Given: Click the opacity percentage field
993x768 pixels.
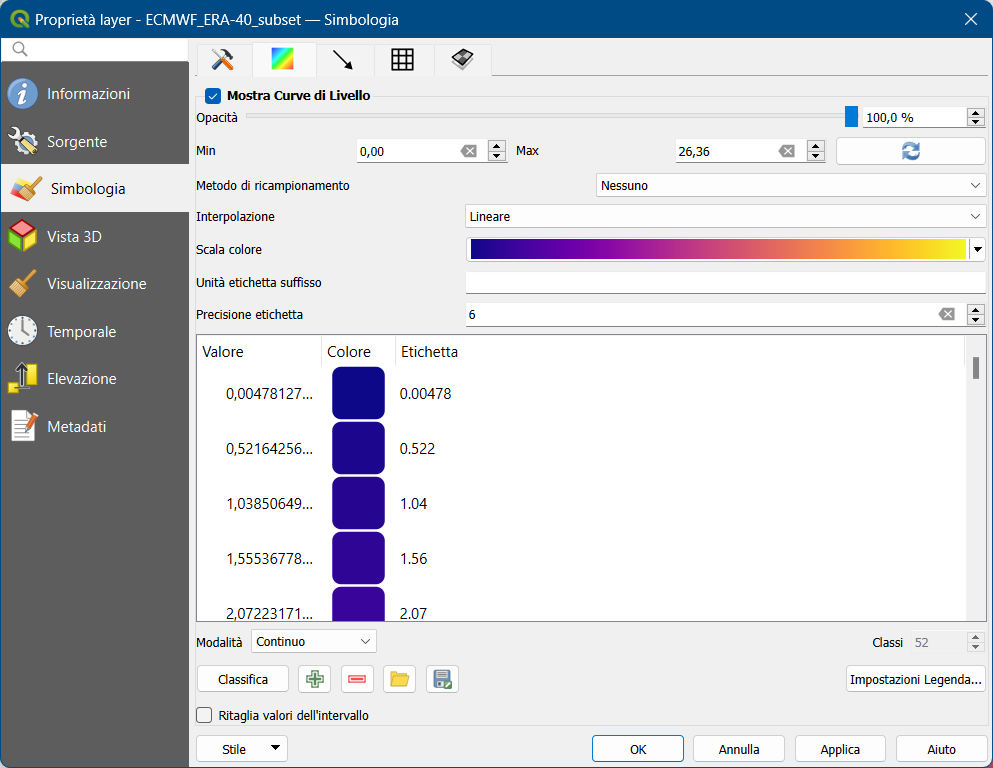Looking at the screenshot, I should (x=914, y=118).
